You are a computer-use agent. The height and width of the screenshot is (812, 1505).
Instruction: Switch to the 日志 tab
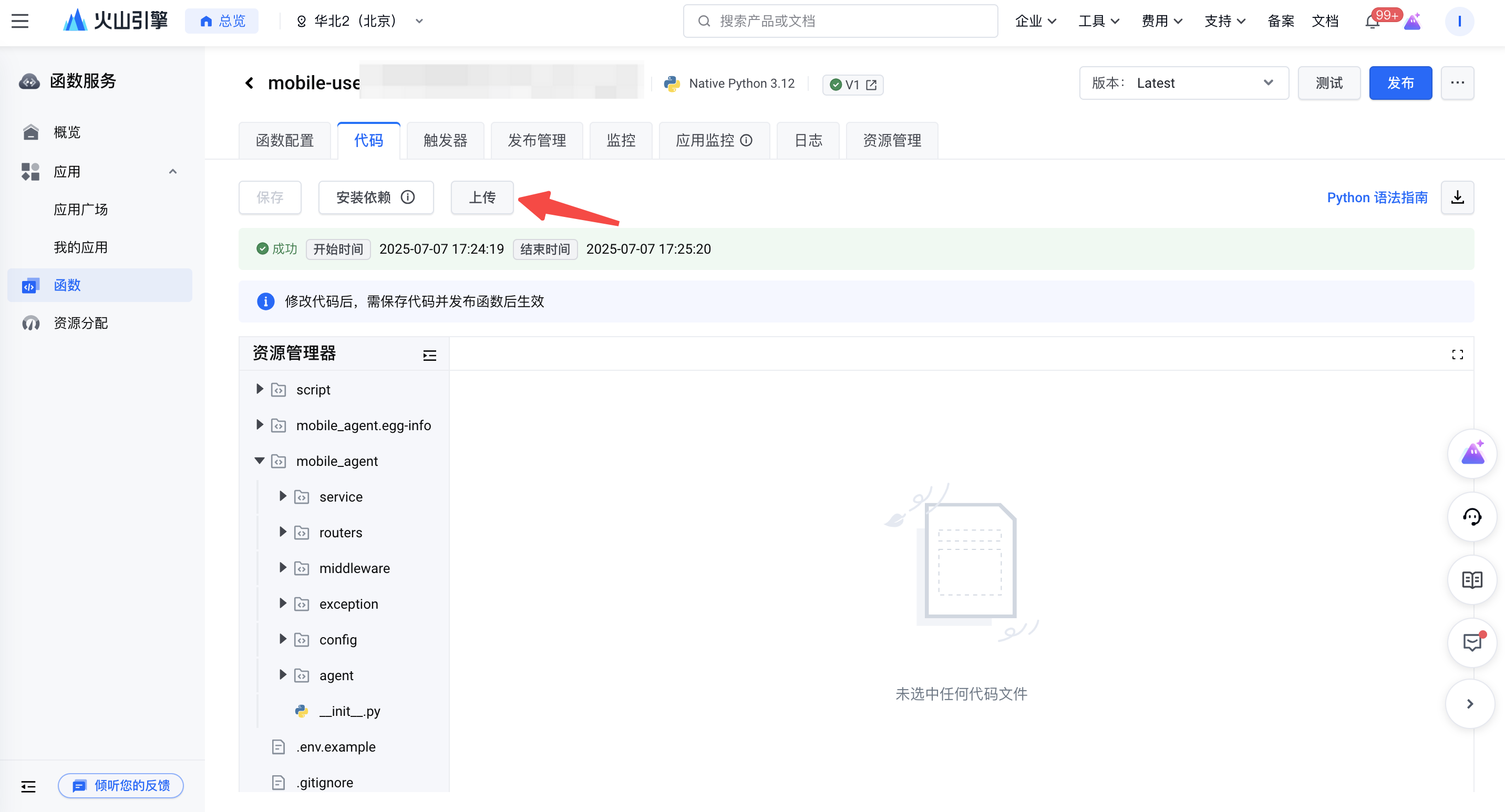click(x=808, y=140)
